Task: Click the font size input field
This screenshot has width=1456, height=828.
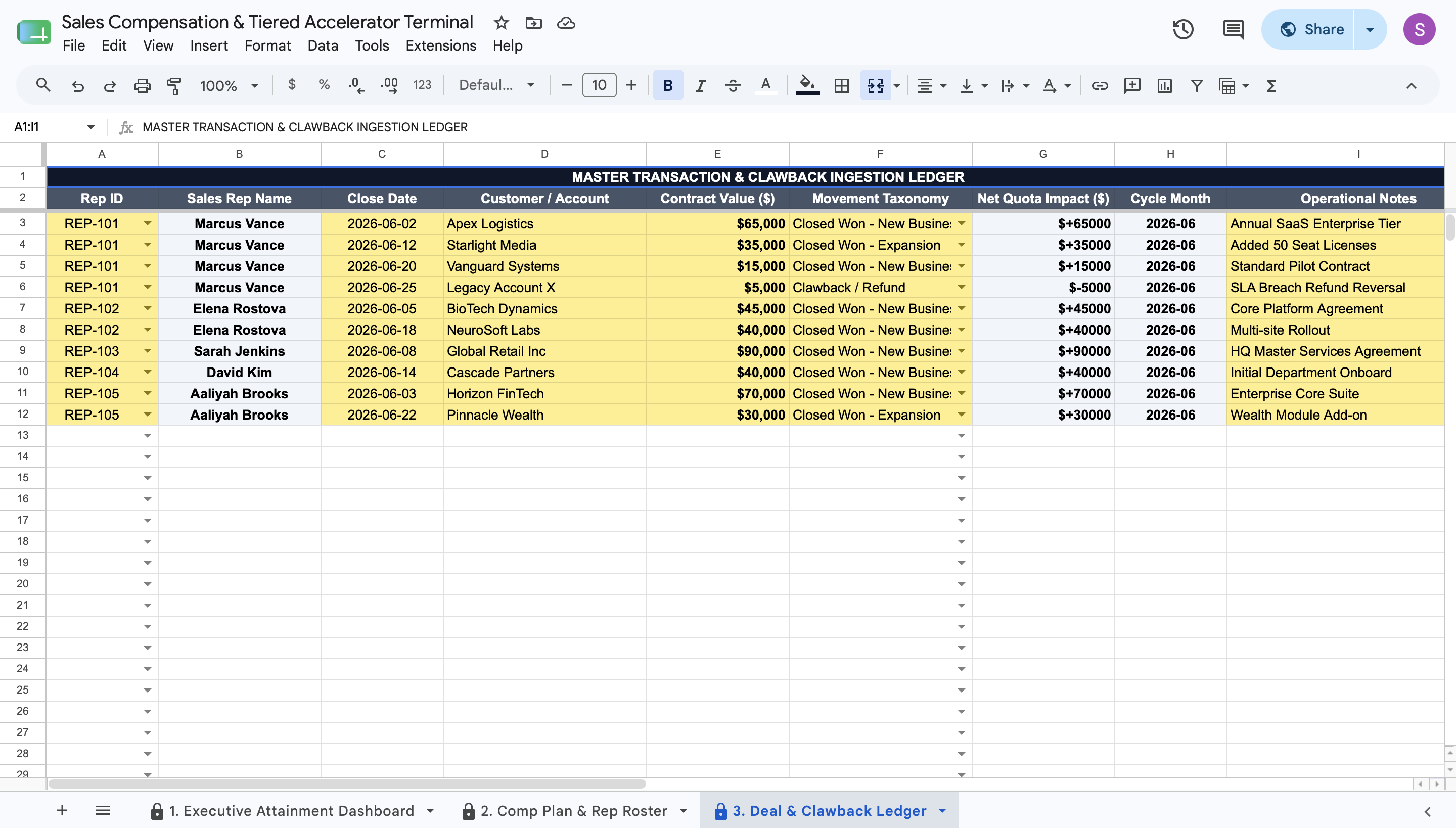Action: coord(599,85)
